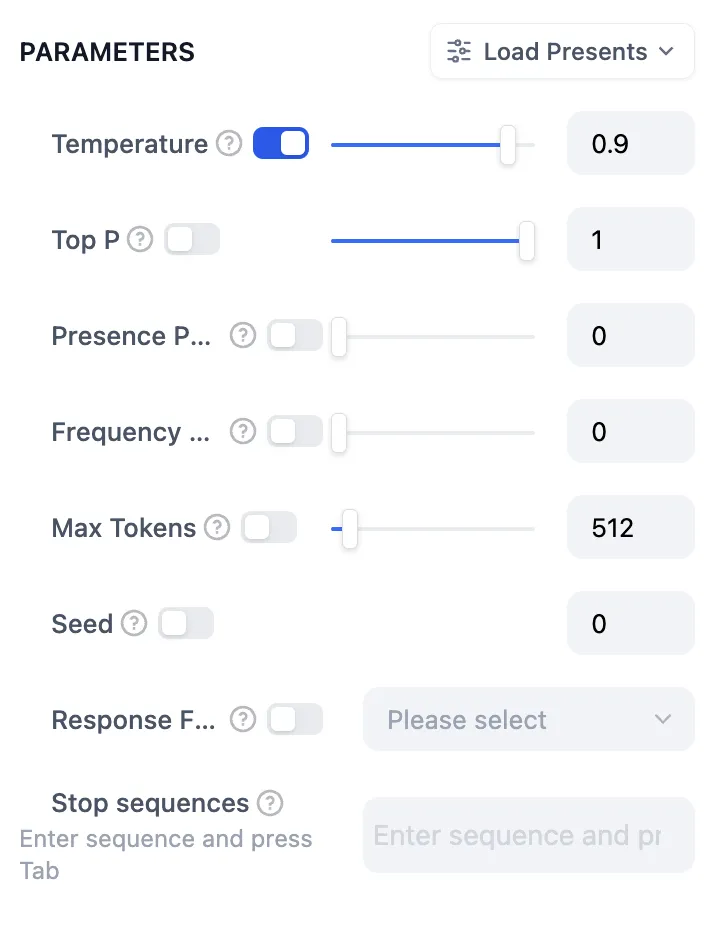Enable the Response Format toggle
The image size is (726, 946).
coord(295,720)
